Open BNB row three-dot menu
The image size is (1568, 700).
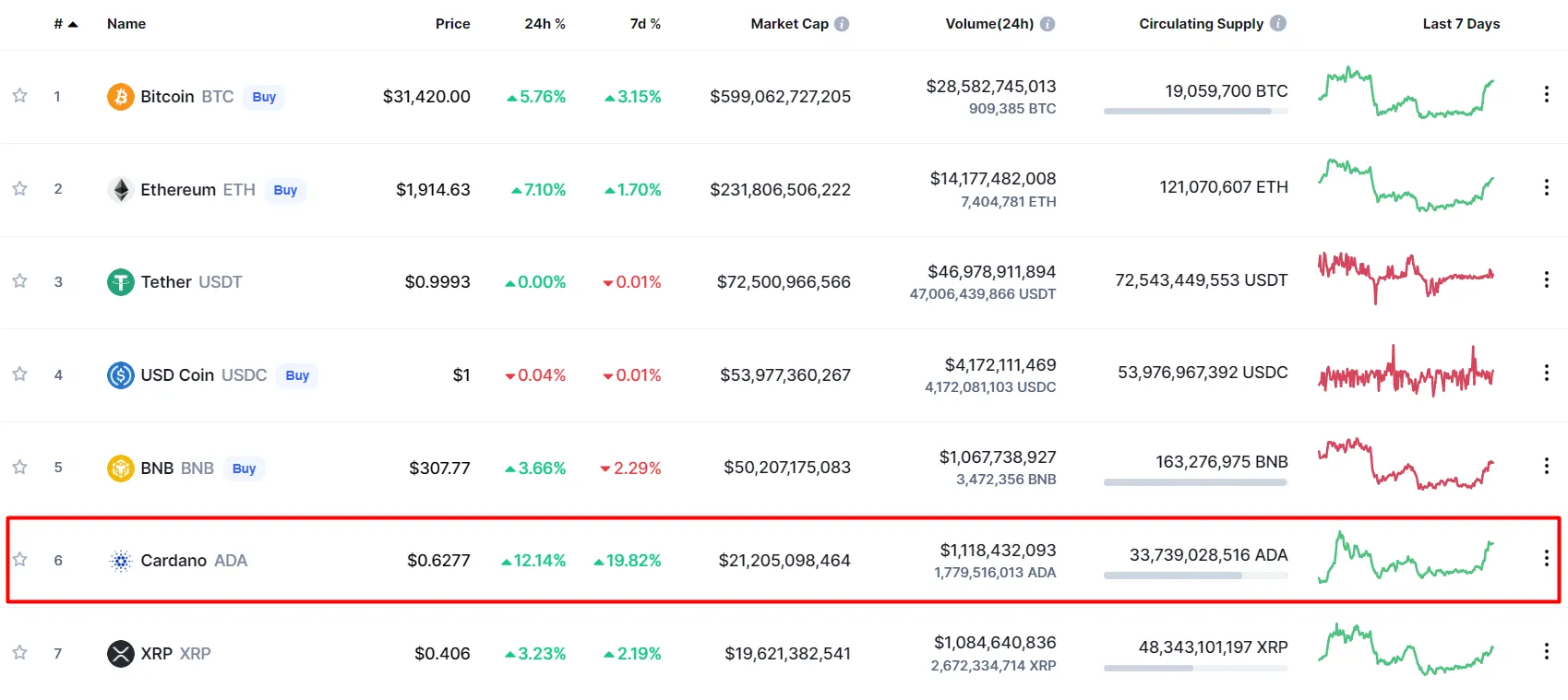(1547, 466)
